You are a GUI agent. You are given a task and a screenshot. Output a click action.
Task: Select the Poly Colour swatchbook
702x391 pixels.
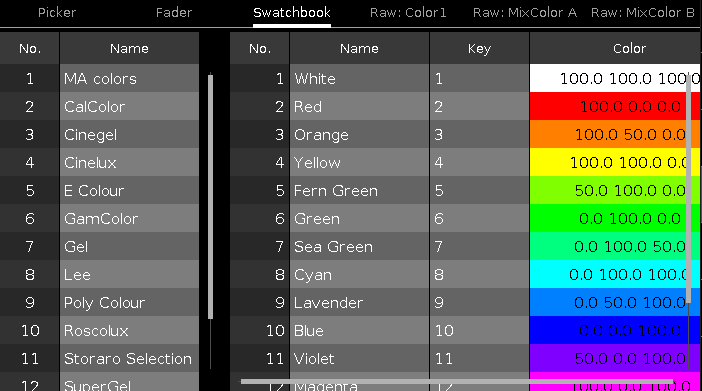coord(129,302)
